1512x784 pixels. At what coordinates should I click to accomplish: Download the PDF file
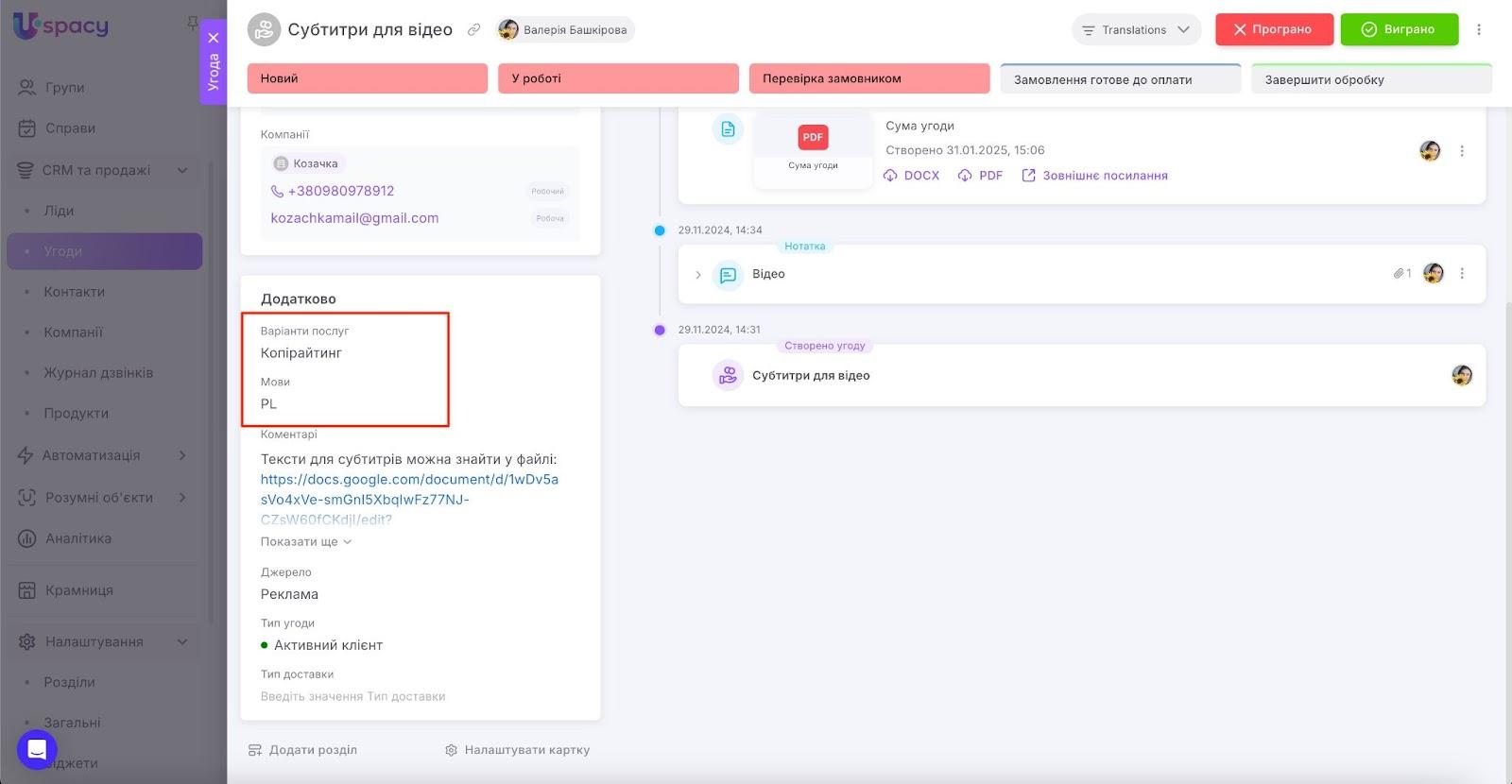(x=980, y=176)
